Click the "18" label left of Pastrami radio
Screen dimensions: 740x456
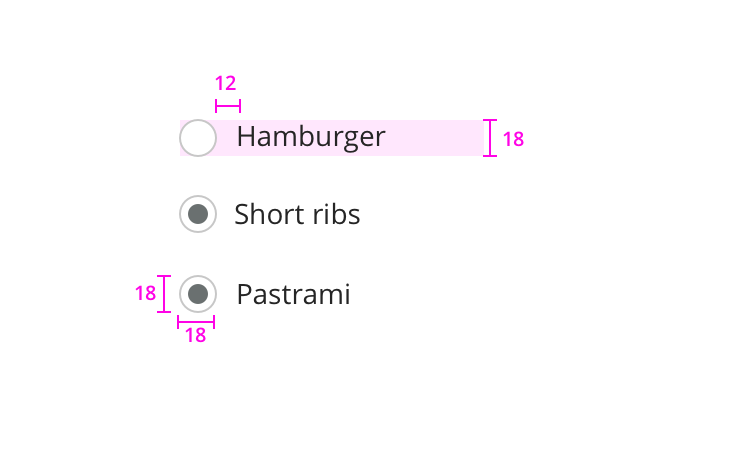click(145, 294)
